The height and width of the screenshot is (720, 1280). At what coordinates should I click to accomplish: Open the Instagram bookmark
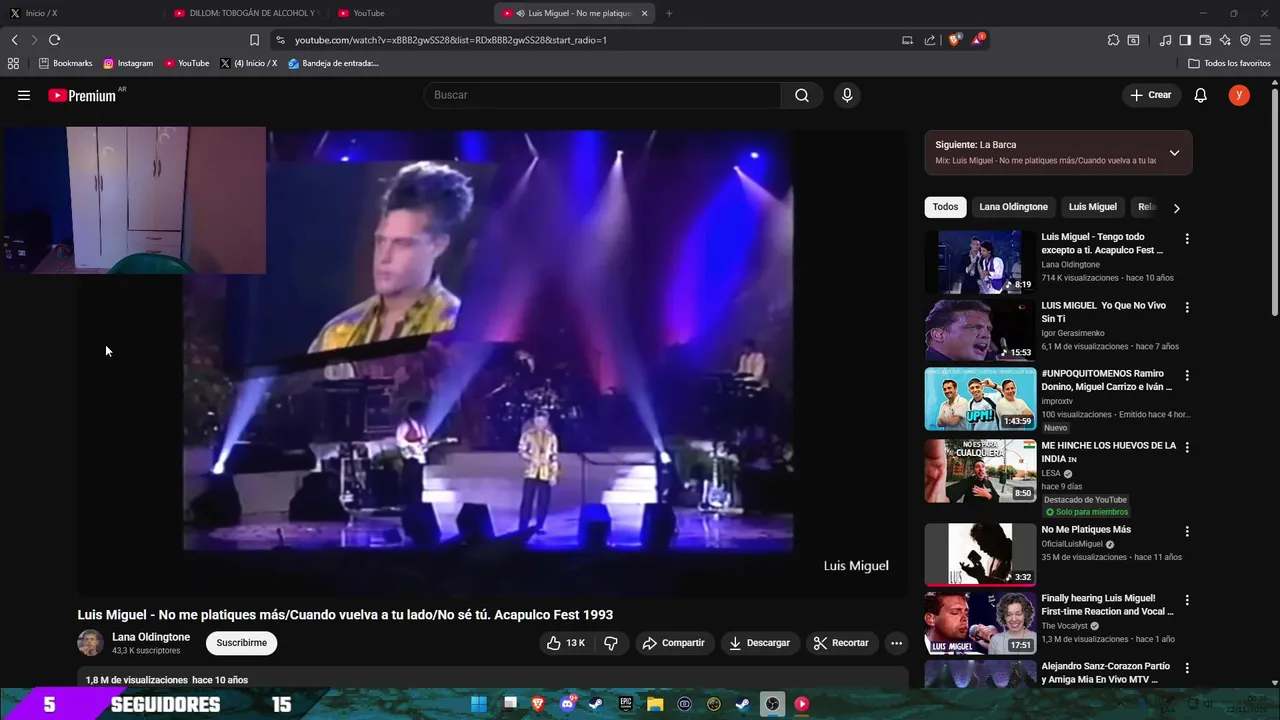click(x=128, y=63)
